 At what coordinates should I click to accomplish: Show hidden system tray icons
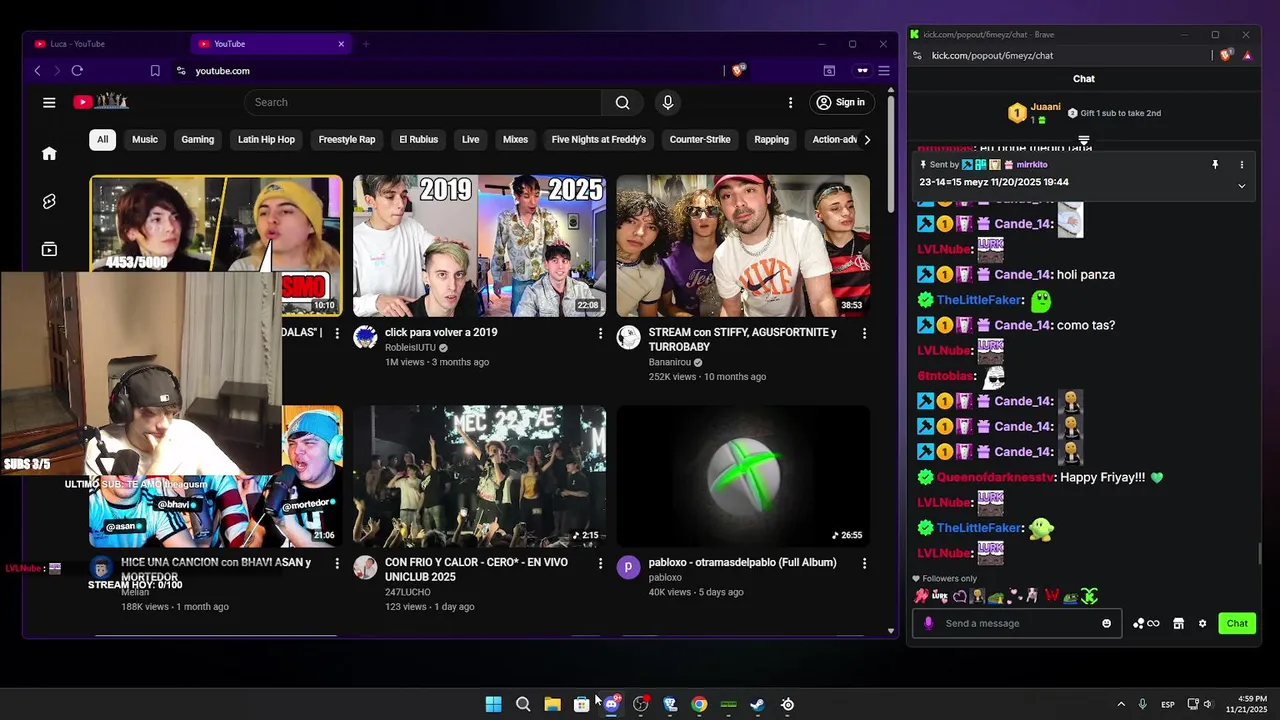pyautogui.click(x=1121, y=704)
